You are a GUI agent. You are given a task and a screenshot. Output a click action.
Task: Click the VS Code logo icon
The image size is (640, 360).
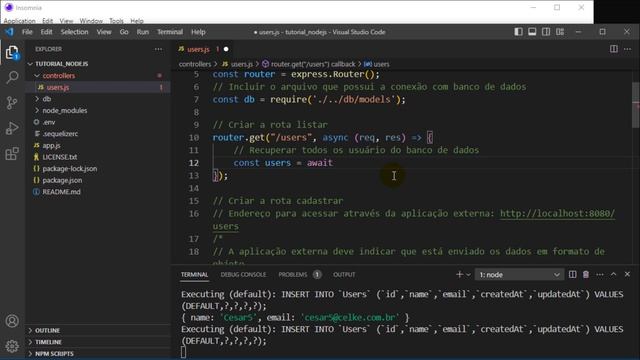[x=9, y=32]
